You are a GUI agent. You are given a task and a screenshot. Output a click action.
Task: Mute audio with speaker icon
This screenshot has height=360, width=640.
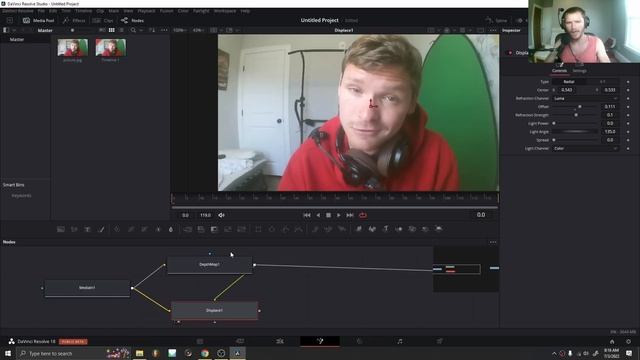[221, 215]
